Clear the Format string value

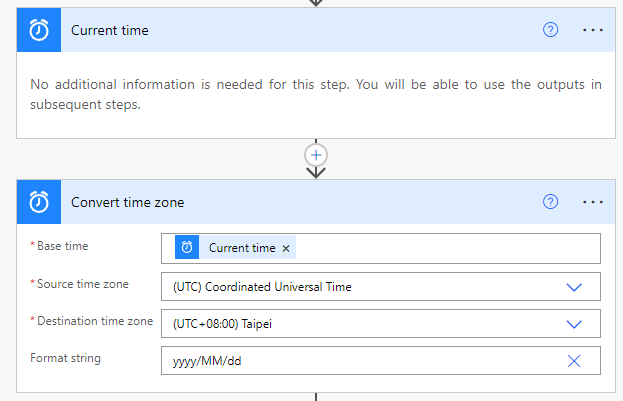(574, 361)
